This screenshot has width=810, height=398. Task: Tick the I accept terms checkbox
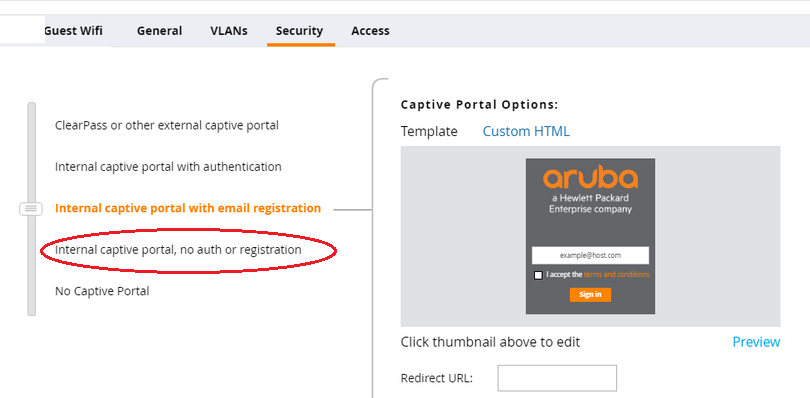pos(538,275)
